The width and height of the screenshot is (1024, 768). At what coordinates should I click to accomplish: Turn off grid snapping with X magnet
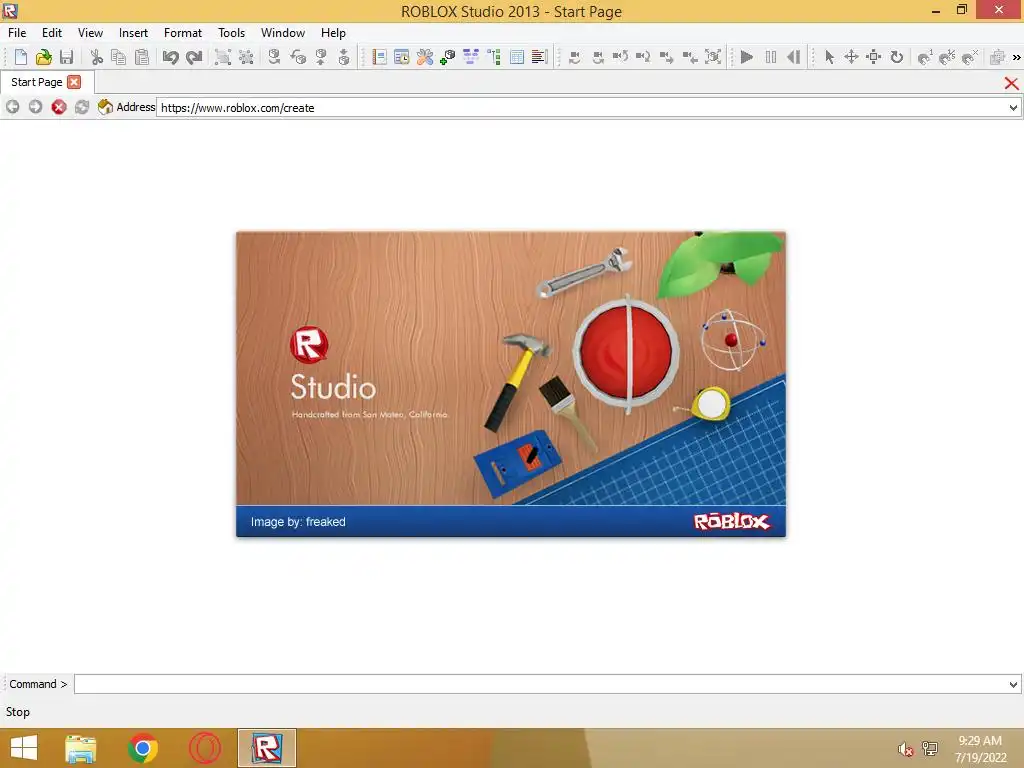(970, 57)
